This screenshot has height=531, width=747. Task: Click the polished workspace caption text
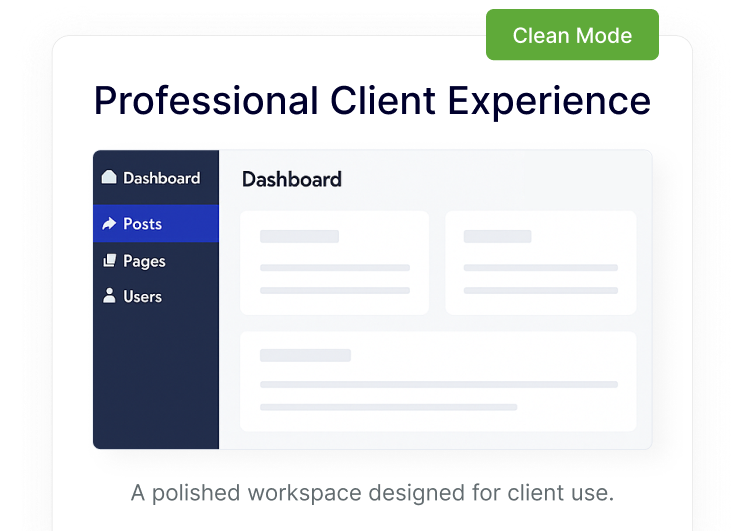pyautogui.click(x=372, y=493)
